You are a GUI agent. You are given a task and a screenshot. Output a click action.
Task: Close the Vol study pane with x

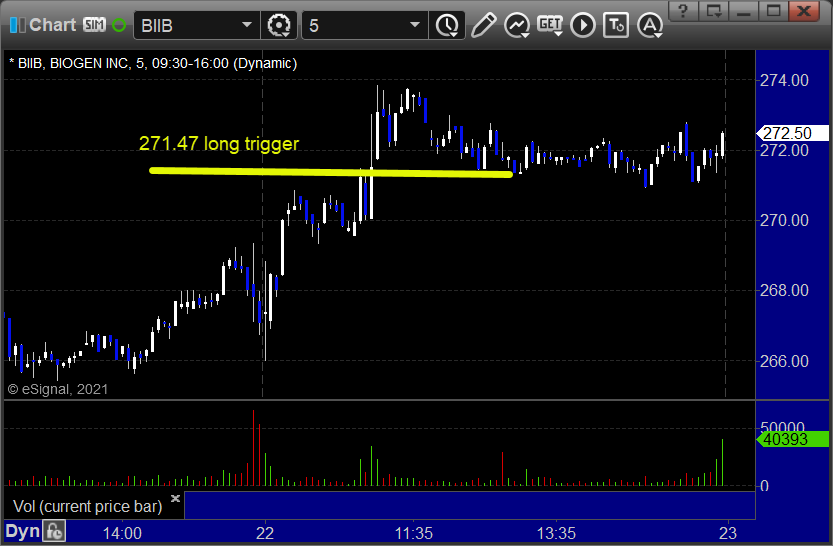pyautogui.click(x=175, y=498)
